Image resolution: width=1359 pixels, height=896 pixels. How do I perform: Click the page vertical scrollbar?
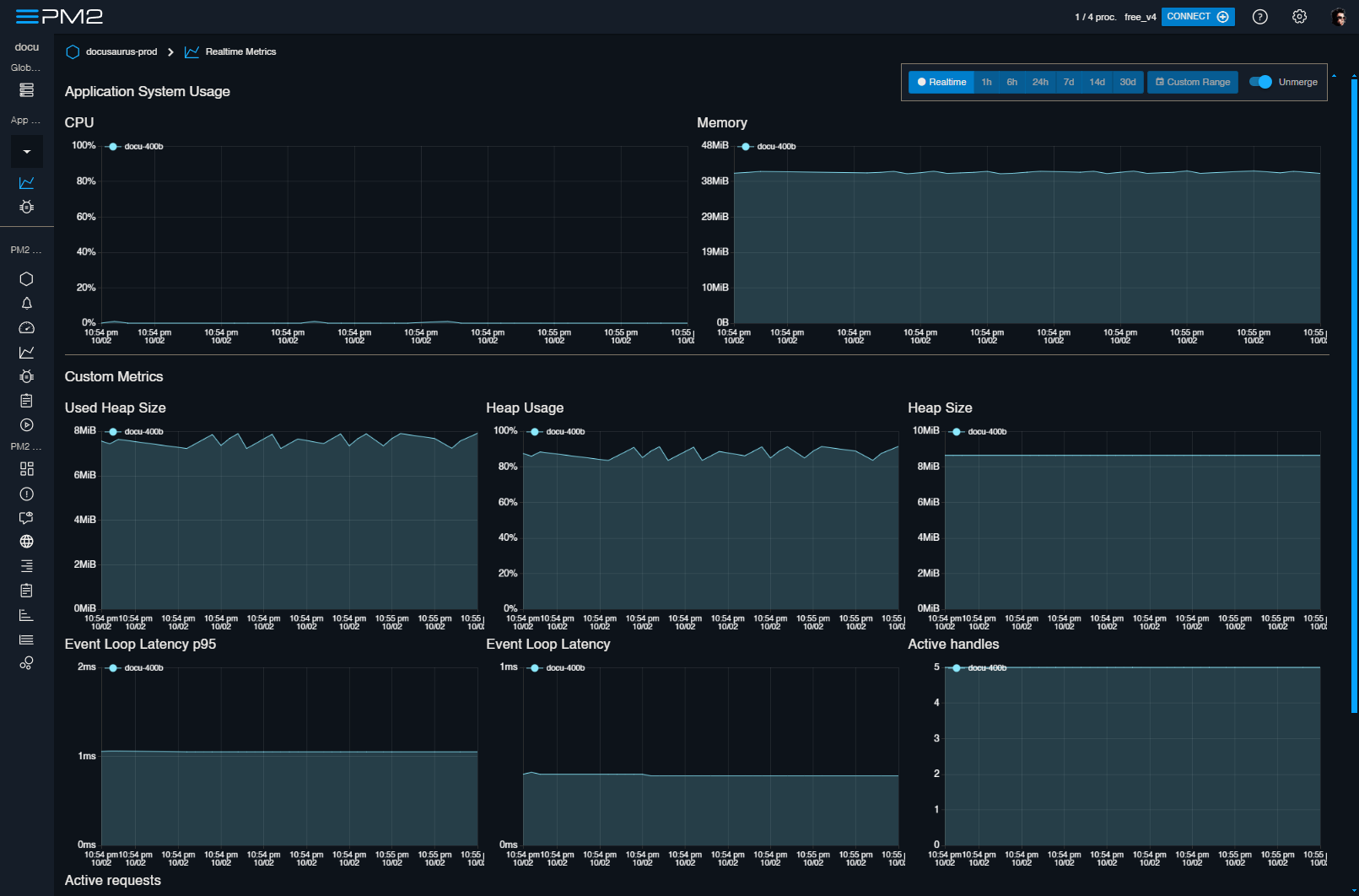click(1354, 397)
